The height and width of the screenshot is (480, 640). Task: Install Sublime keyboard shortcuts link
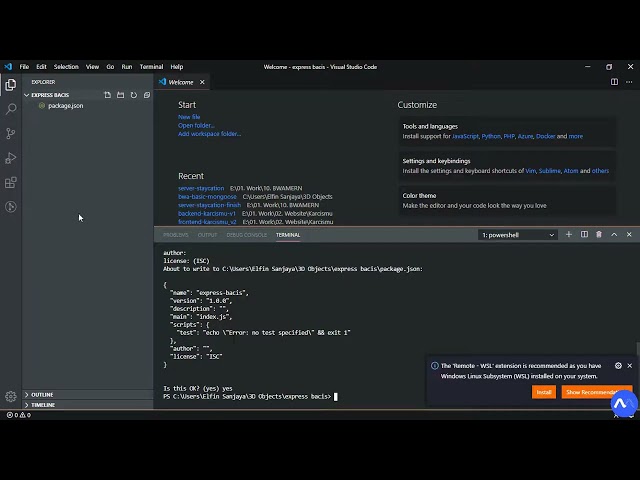550,171
